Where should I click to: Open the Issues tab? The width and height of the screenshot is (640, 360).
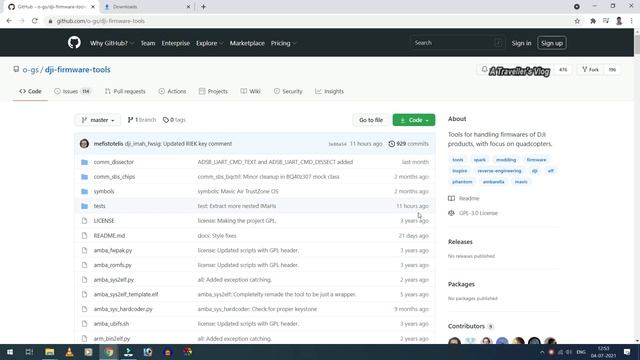point(72,91)
